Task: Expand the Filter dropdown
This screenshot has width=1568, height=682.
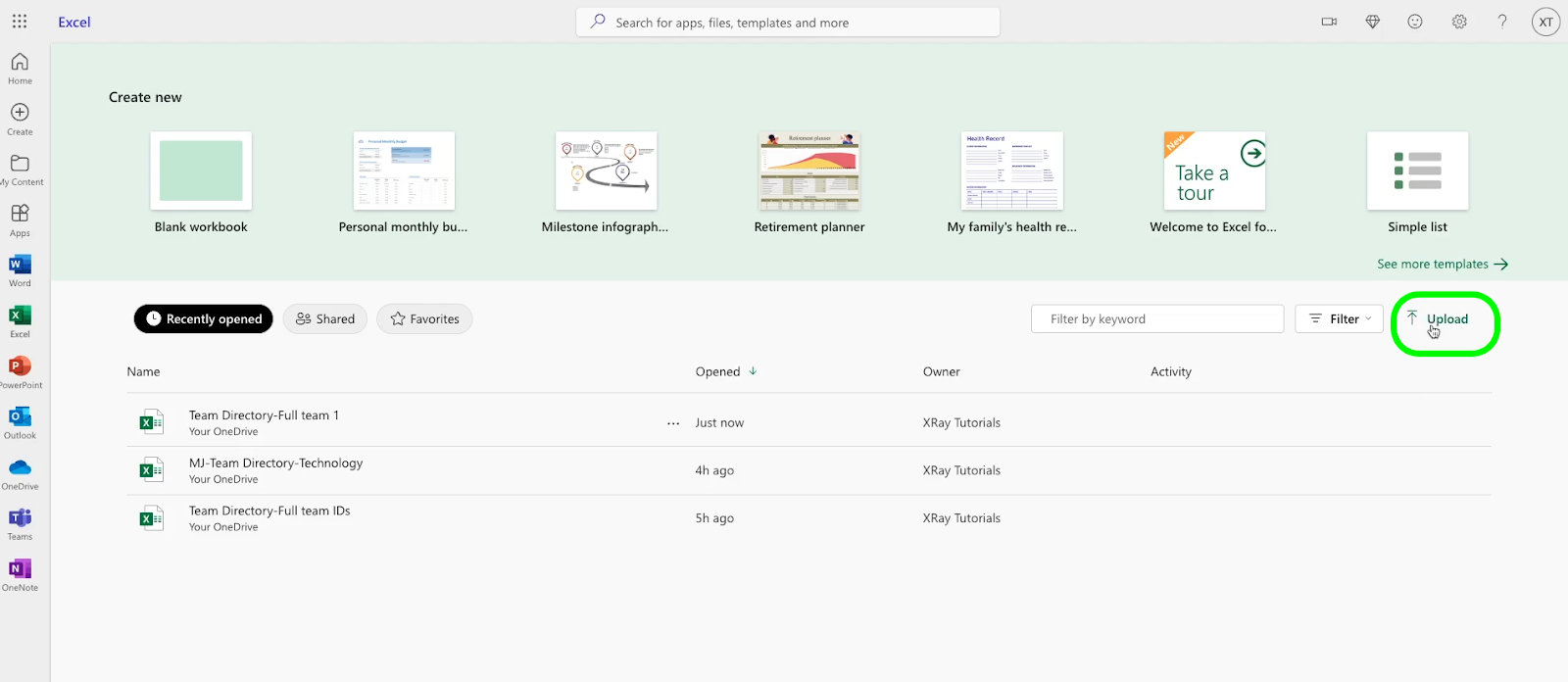Action: tap(1340, 318)
